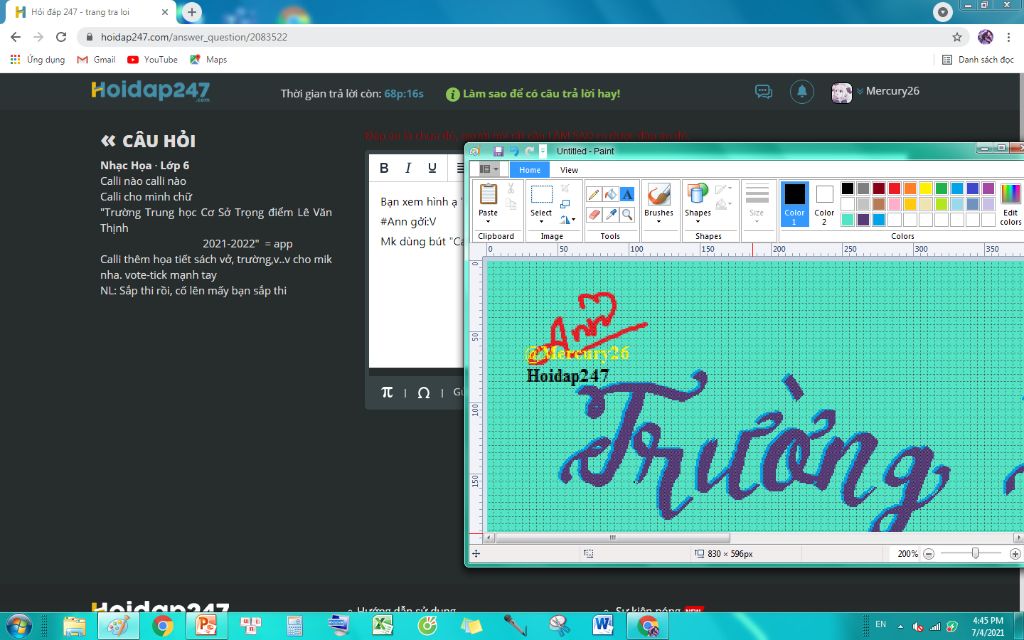Image resolution: width=1024 pixels, height=640 pixels.
Task: Open Hoidap247 notification bell
Action: pyautogui.click(x=802, y=91)
